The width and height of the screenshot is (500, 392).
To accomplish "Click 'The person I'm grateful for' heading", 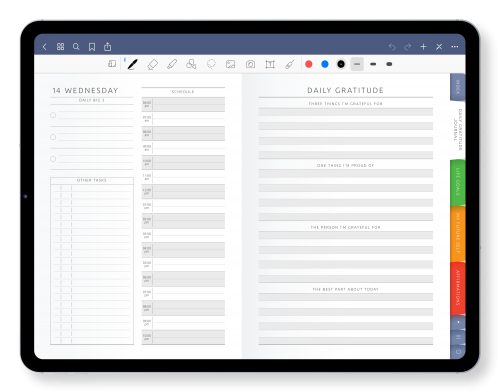I will [345, 227].
